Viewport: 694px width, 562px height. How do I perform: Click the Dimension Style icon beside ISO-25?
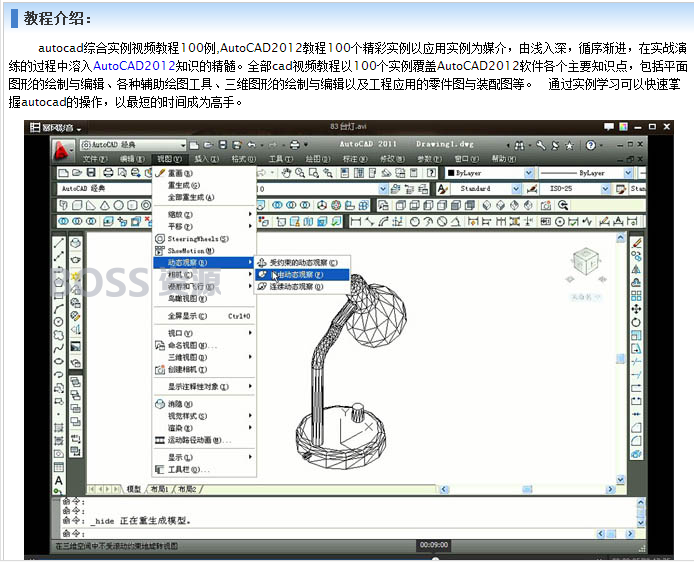pyautogui.click(x=532, y=189)
